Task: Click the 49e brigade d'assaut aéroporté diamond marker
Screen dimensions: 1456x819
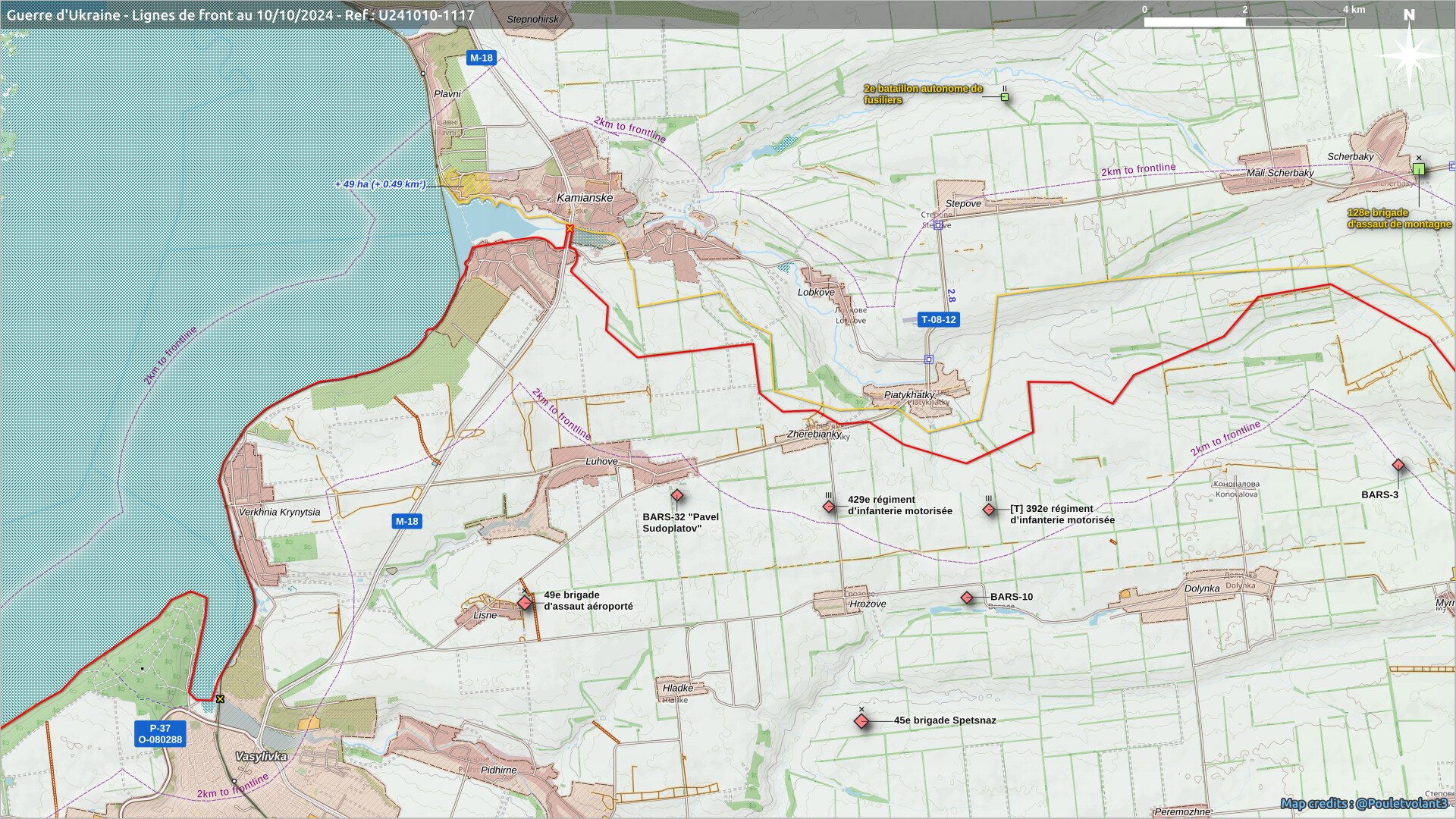Action: coord(525,603)
